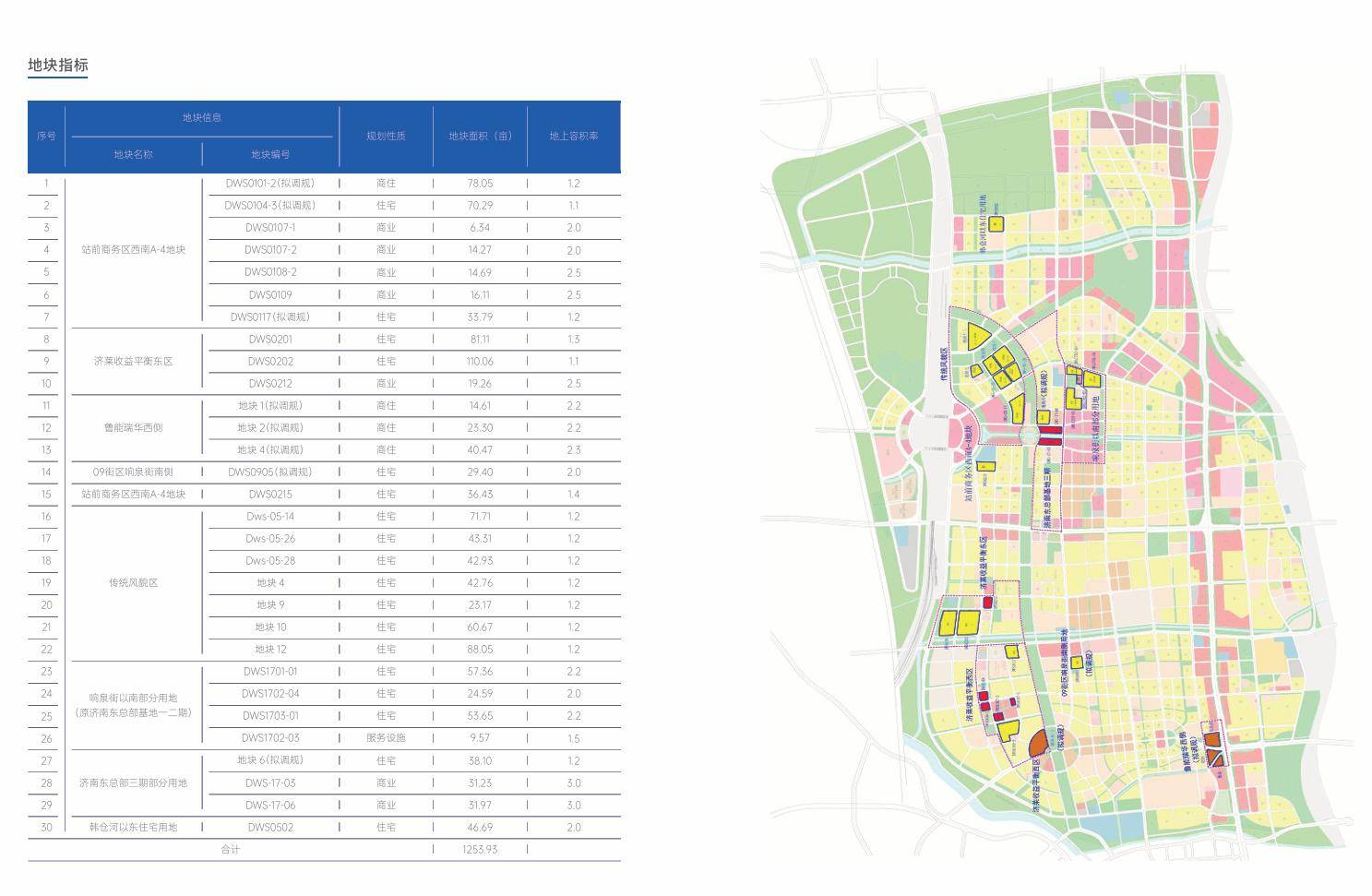Image resolution: width=1372 pixels, height=896 pixels.
Task: Select 传统风貌区 in the table
Action: 134,582
